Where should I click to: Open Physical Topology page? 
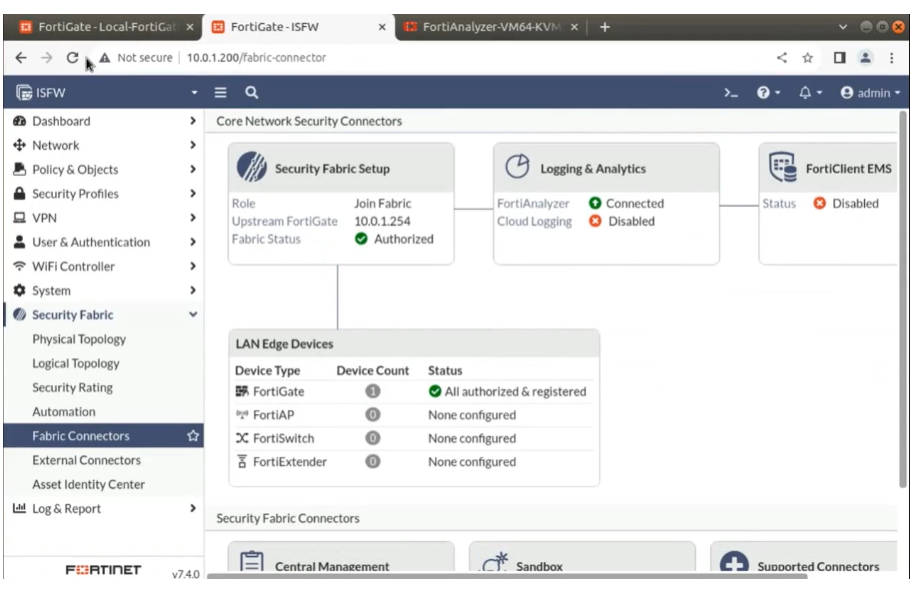[79, 339]
